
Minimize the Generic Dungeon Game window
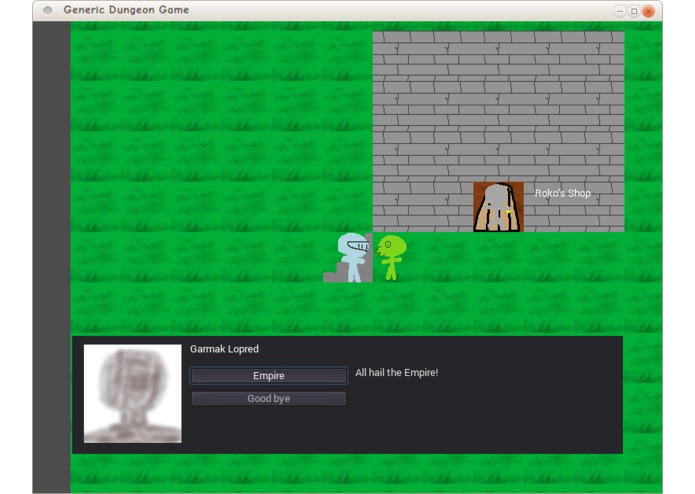620,11
